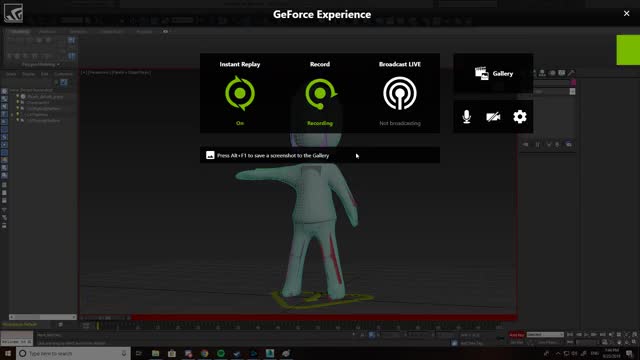Open Task View on the taskbar
Viewport: 640px width, 360px height.
[x=139, y=353]
